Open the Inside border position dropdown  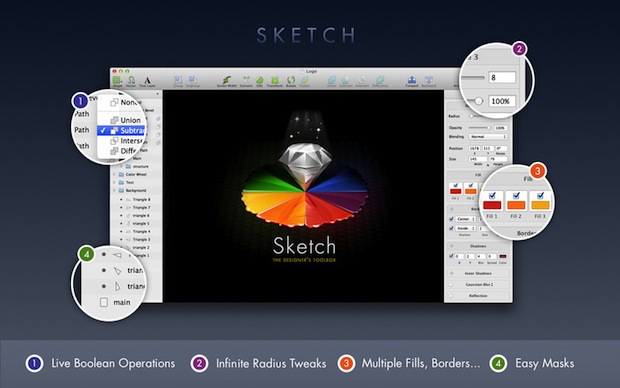[465, 228]
